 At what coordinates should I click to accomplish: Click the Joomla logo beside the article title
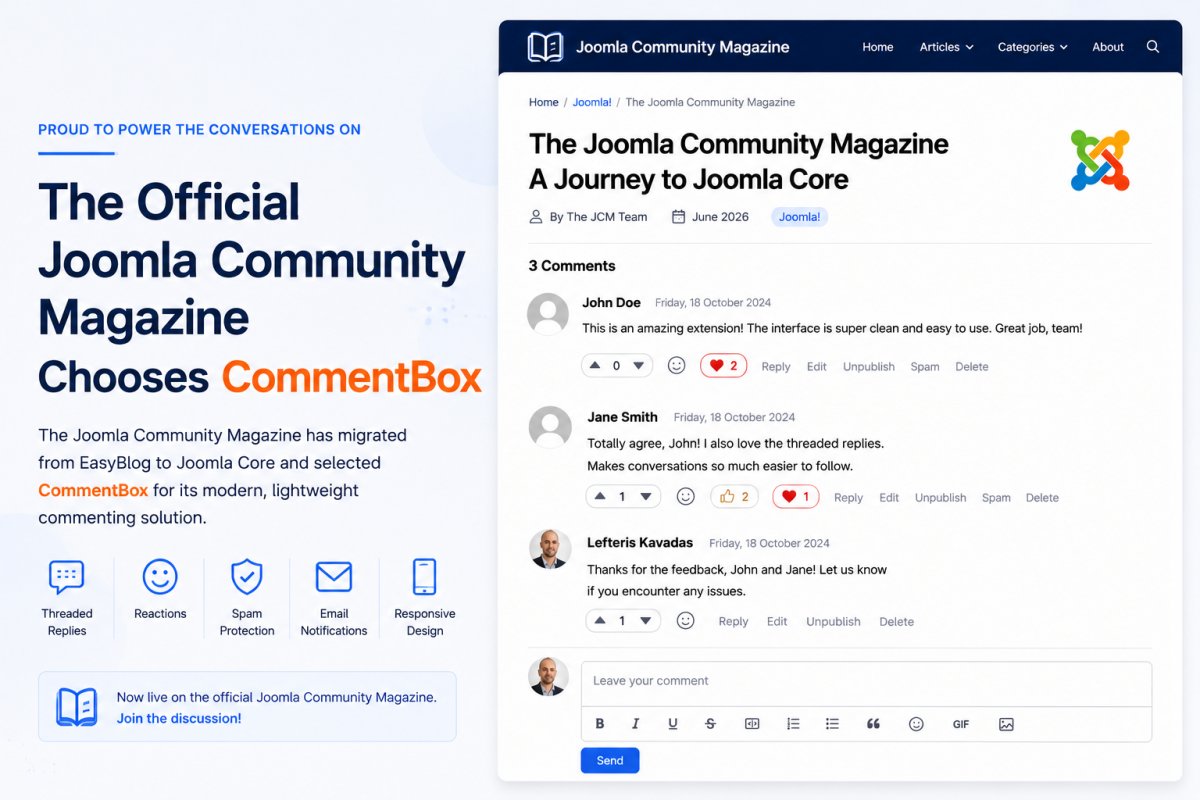(1100, 160)
